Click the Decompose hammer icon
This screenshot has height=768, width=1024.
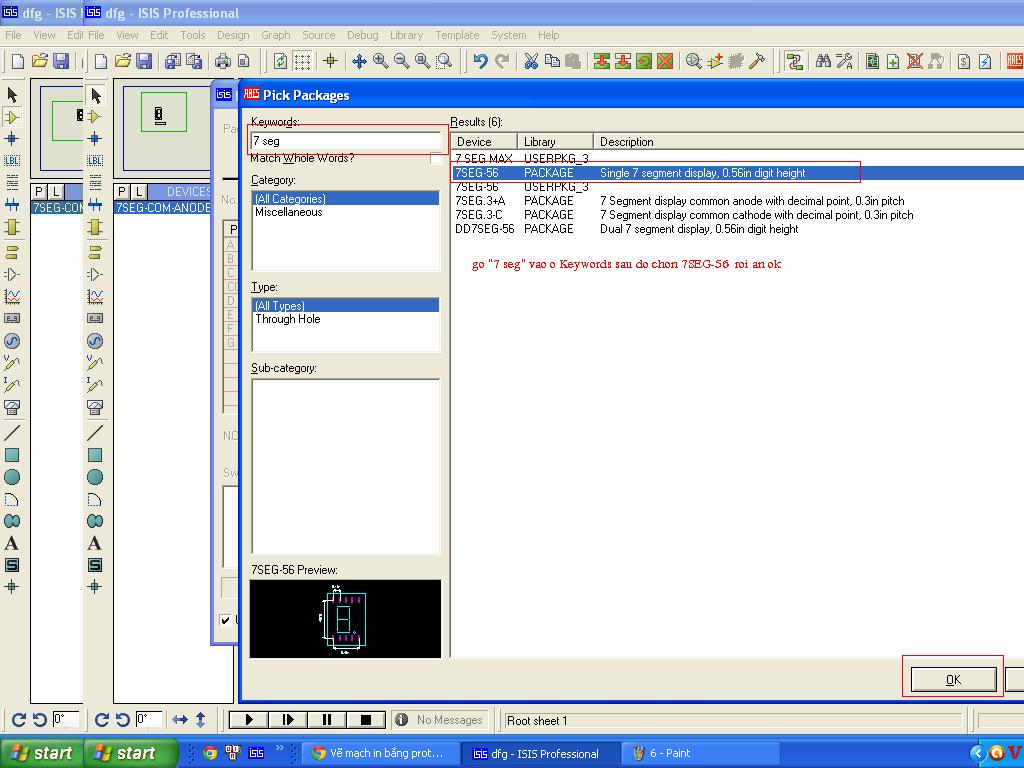tap(757, 61)
